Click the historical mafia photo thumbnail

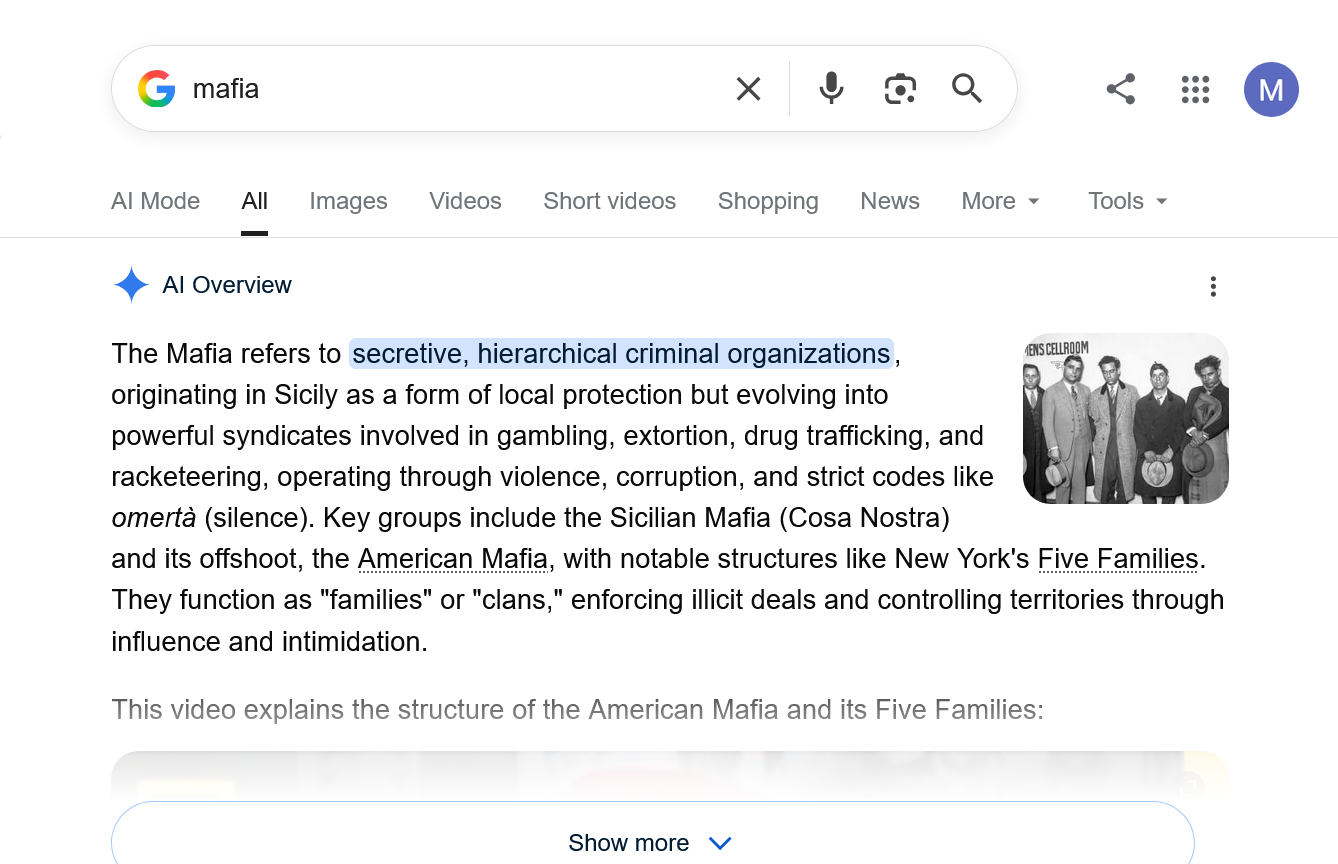(1125, 418)
